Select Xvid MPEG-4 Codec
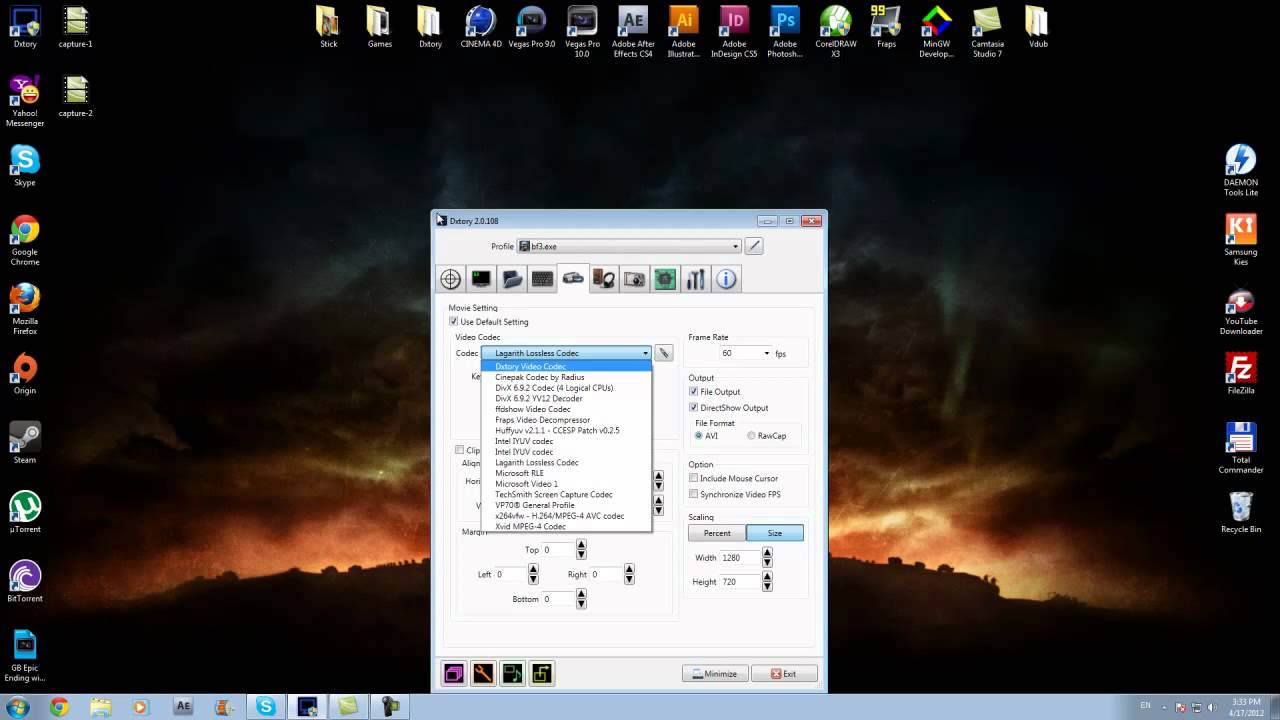Screen dimensions: 1280x720 tap(566, 526)
